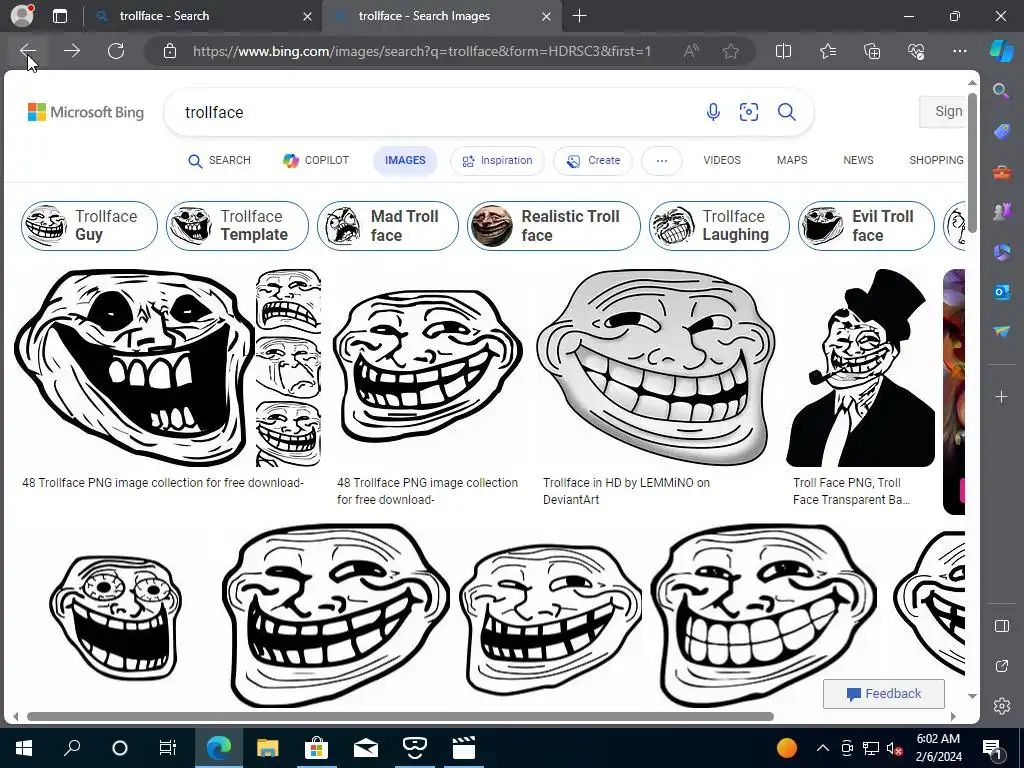Image resolution: width=1024 pixels, height=768 pixels.
Task: Open the SHOPPING tab
Action: click(936, 161)
